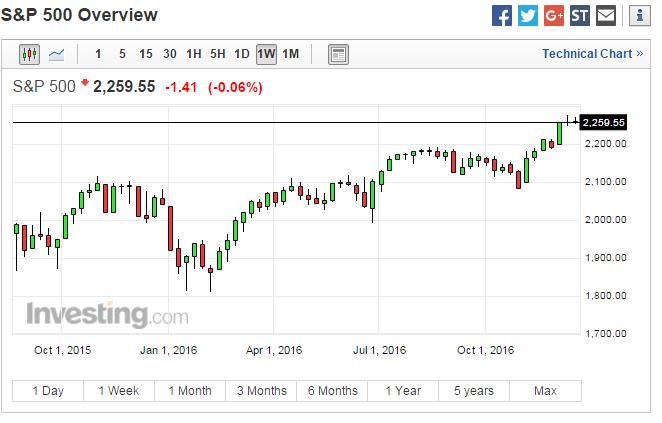Switch to candlestick chart type

pyautogui.click(x=30, y=54)
